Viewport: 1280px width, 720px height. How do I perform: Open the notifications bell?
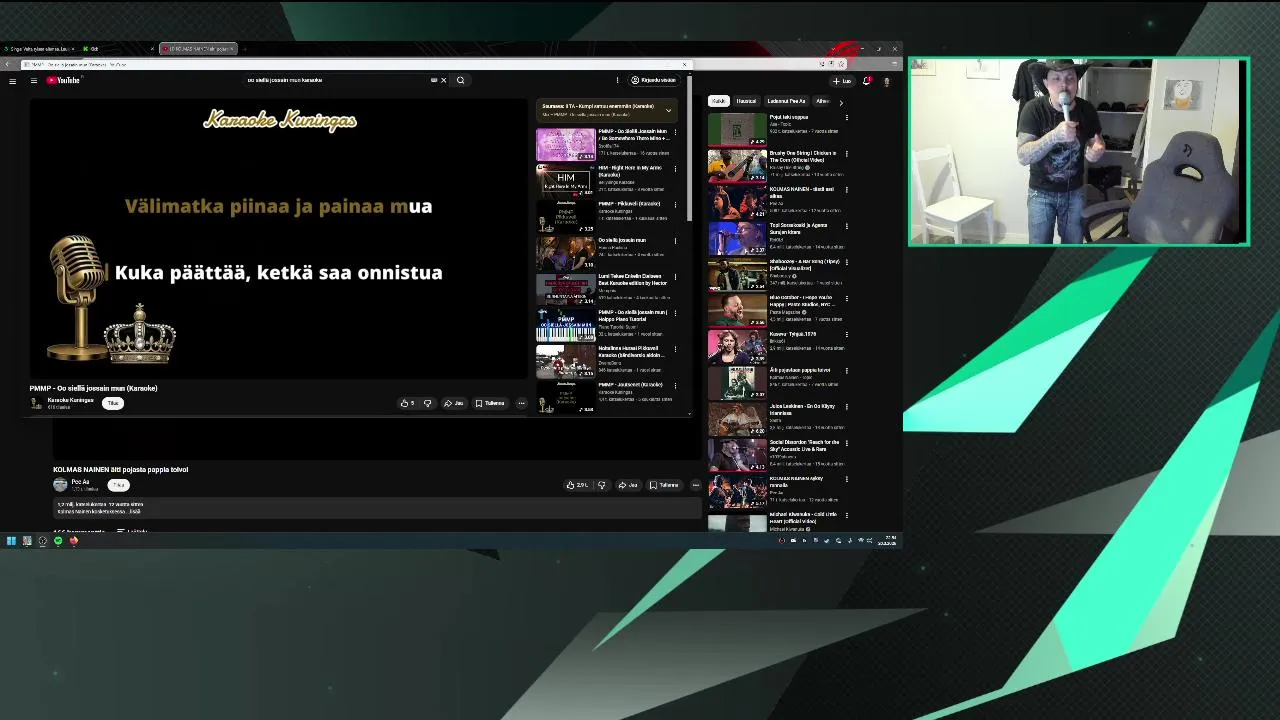pos(867,81)
